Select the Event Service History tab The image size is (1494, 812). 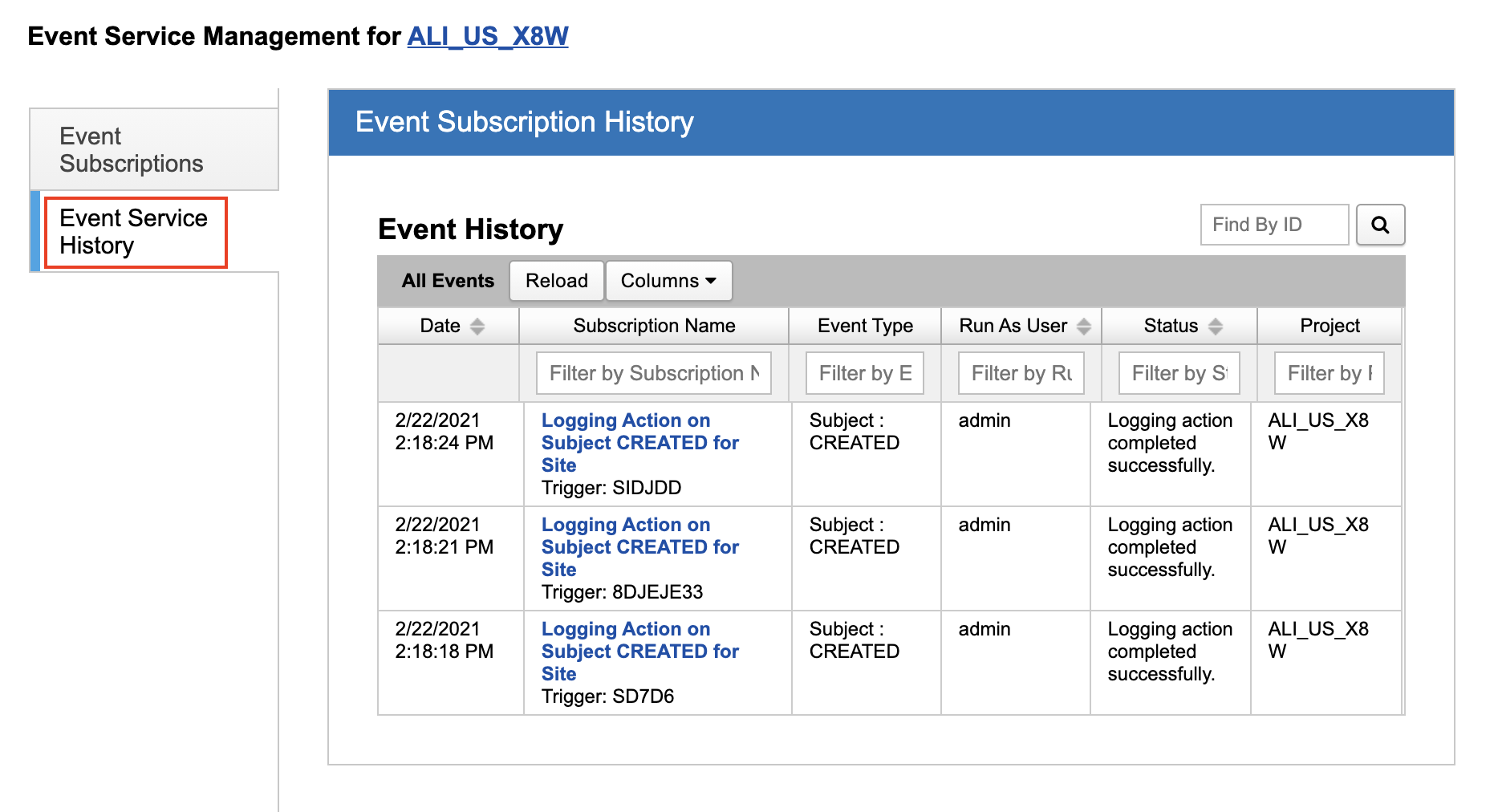[x=134, y=232]
